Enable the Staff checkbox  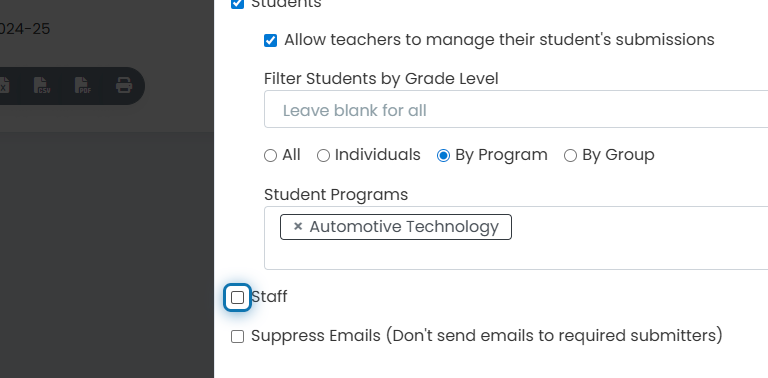click(x=238, y=297)
